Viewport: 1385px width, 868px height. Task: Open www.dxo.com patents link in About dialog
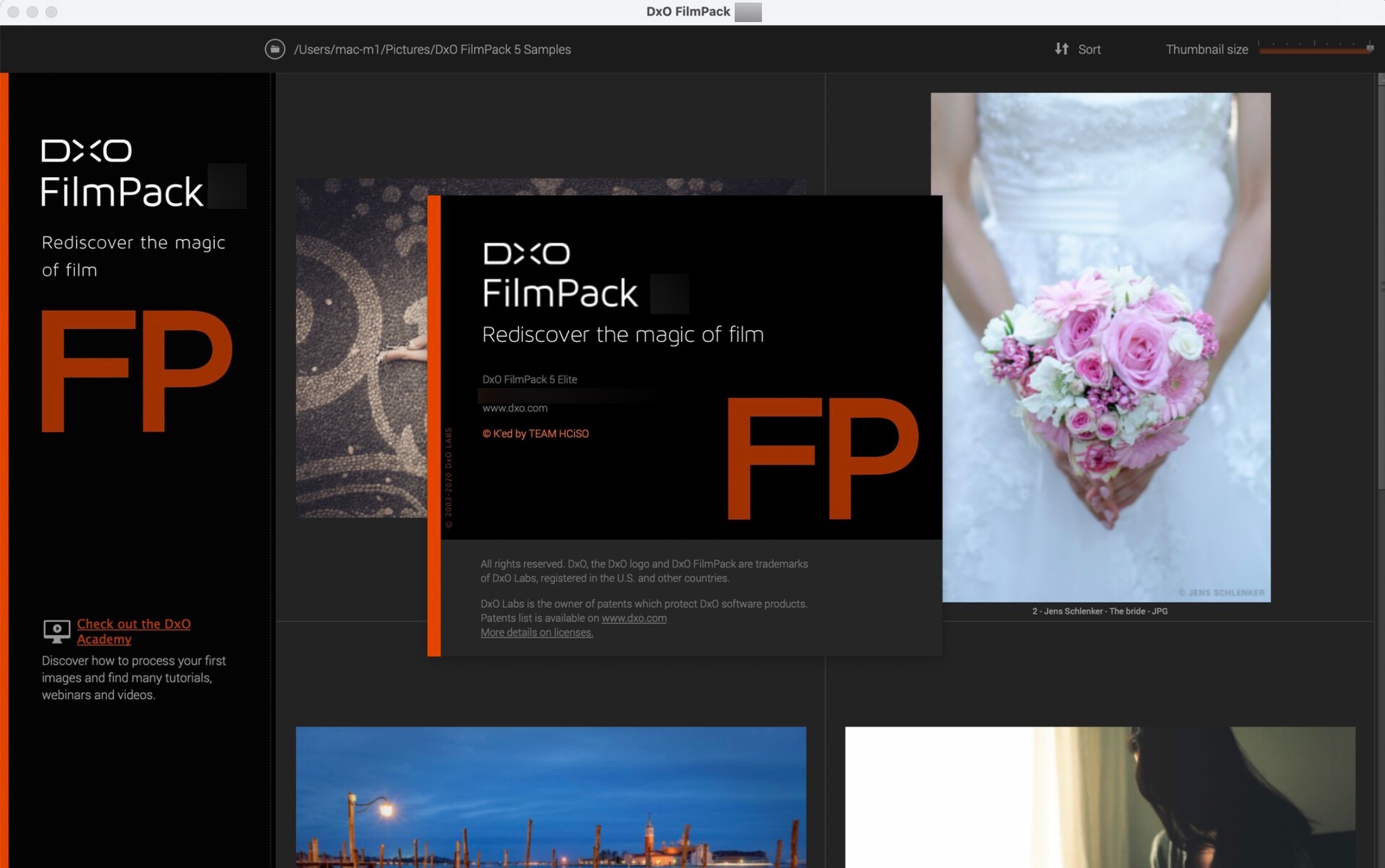click(633, 618)
